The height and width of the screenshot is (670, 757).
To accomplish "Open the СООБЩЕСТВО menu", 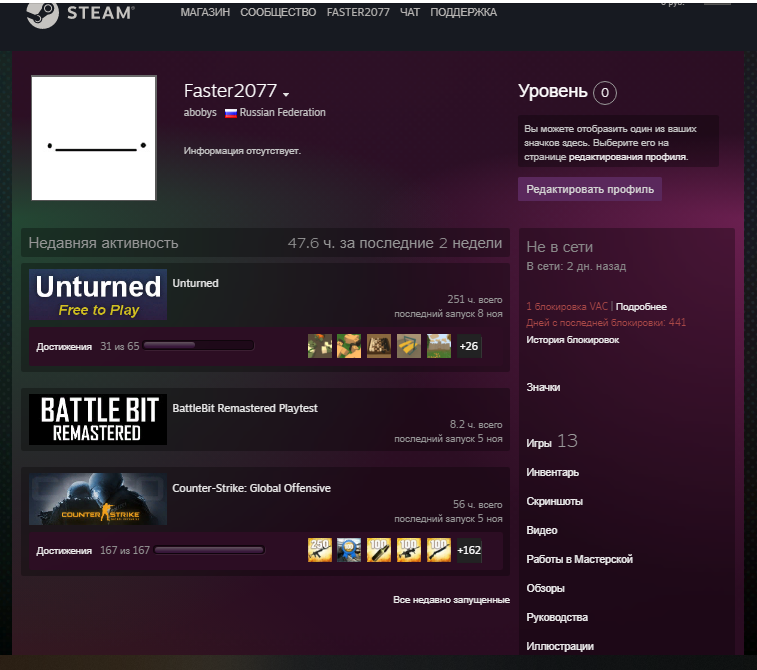I will 278,13.
